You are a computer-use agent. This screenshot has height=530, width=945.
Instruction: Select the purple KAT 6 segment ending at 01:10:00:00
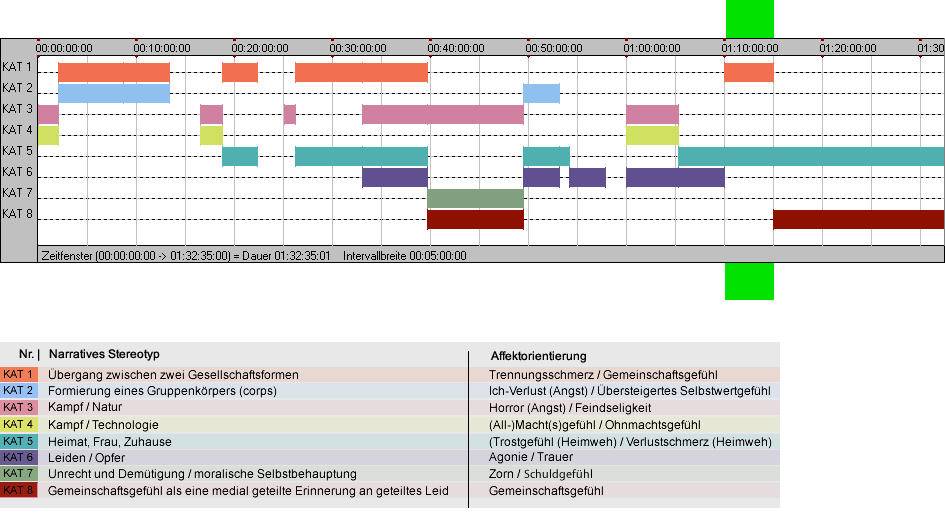(675, 177)
